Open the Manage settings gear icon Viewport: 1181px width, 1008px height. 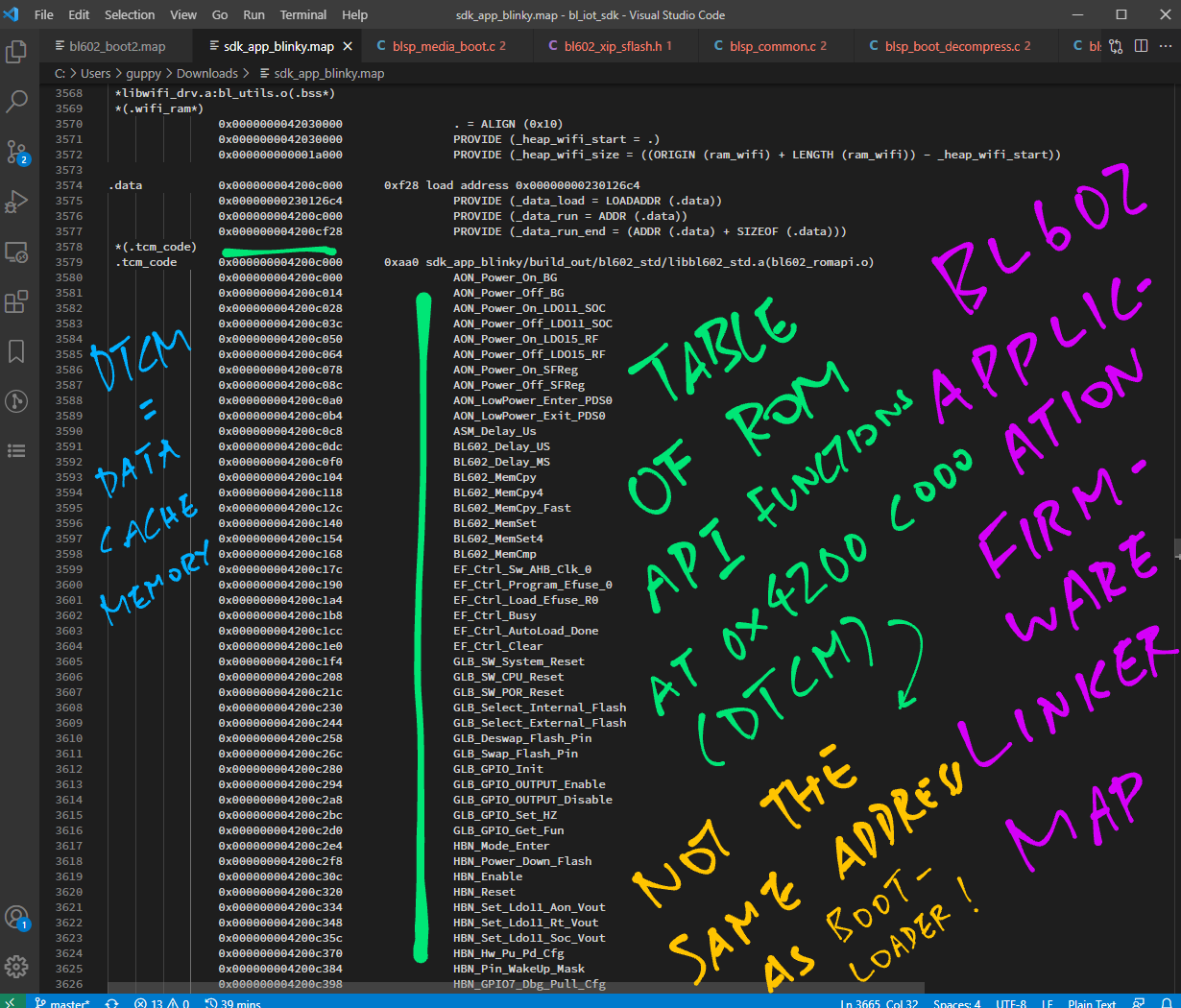(x=16, y=967)
